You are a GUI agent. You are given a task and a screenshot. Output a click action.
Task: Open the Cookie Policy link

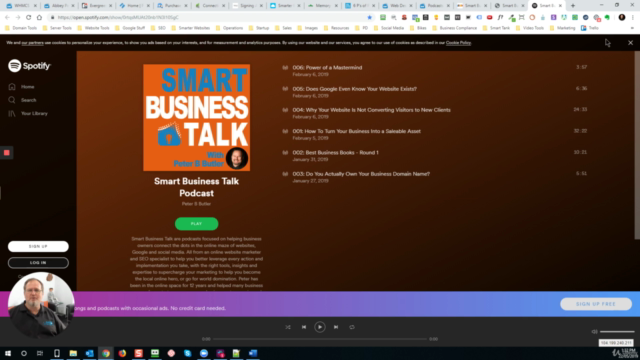point(458,42)
